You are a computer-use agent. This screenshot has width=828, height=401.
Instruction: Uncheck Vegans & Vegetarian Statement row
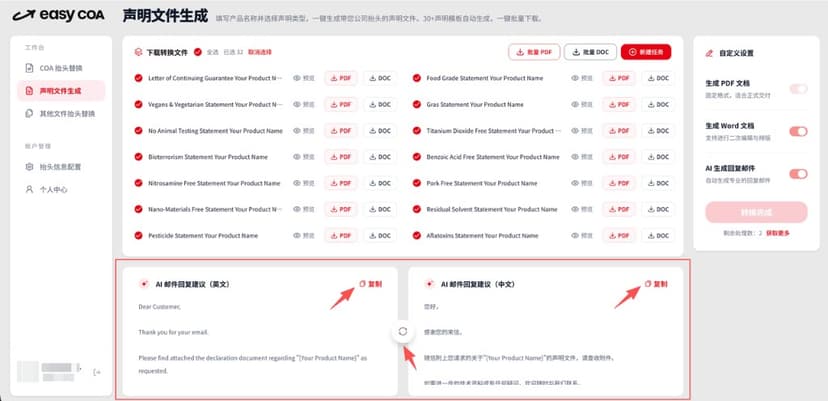[138, 105]
